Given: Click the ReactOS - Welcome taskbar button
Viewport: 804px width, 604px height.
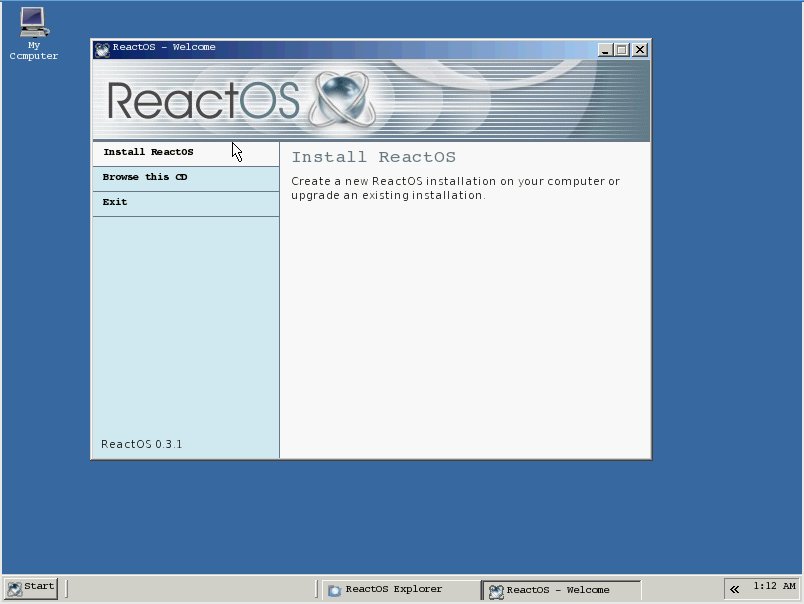Looking at the screenshot, I should pyautogui.click(x=560, y=590).
